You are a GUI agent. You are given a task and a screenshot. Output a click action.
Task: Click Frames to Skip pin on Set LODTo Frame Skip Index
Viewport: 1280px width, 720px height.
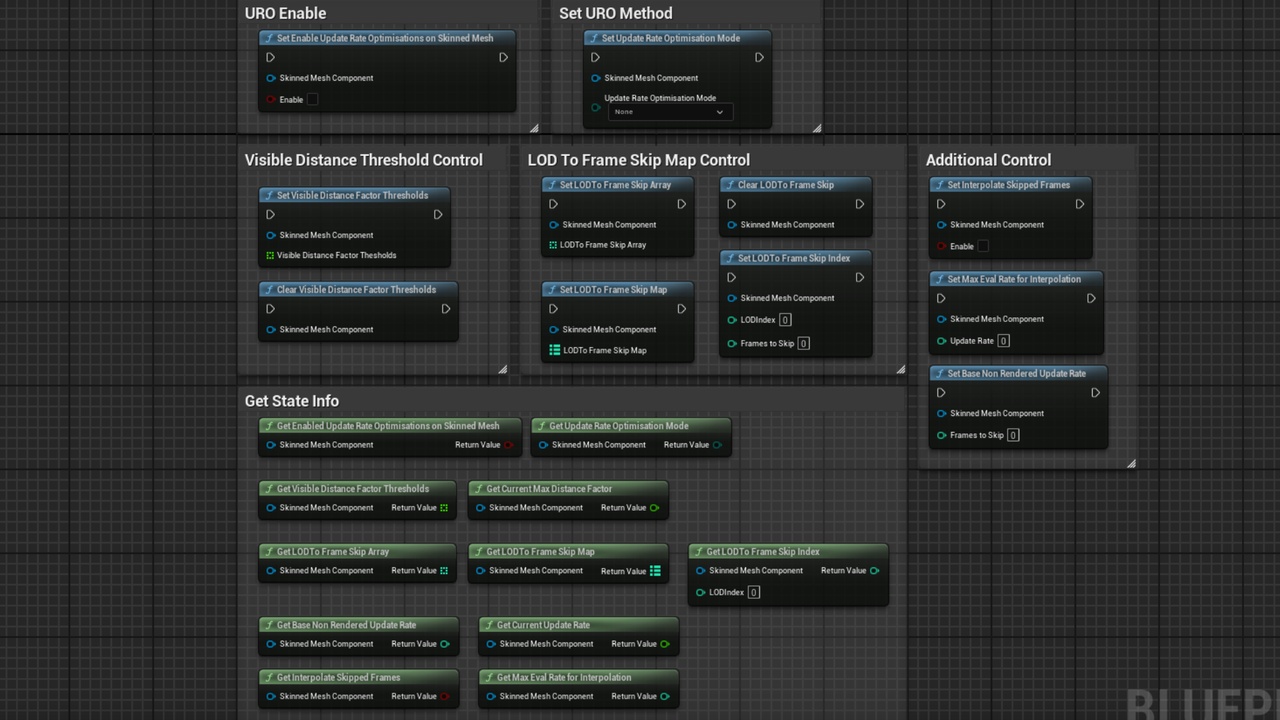[732, 344]
